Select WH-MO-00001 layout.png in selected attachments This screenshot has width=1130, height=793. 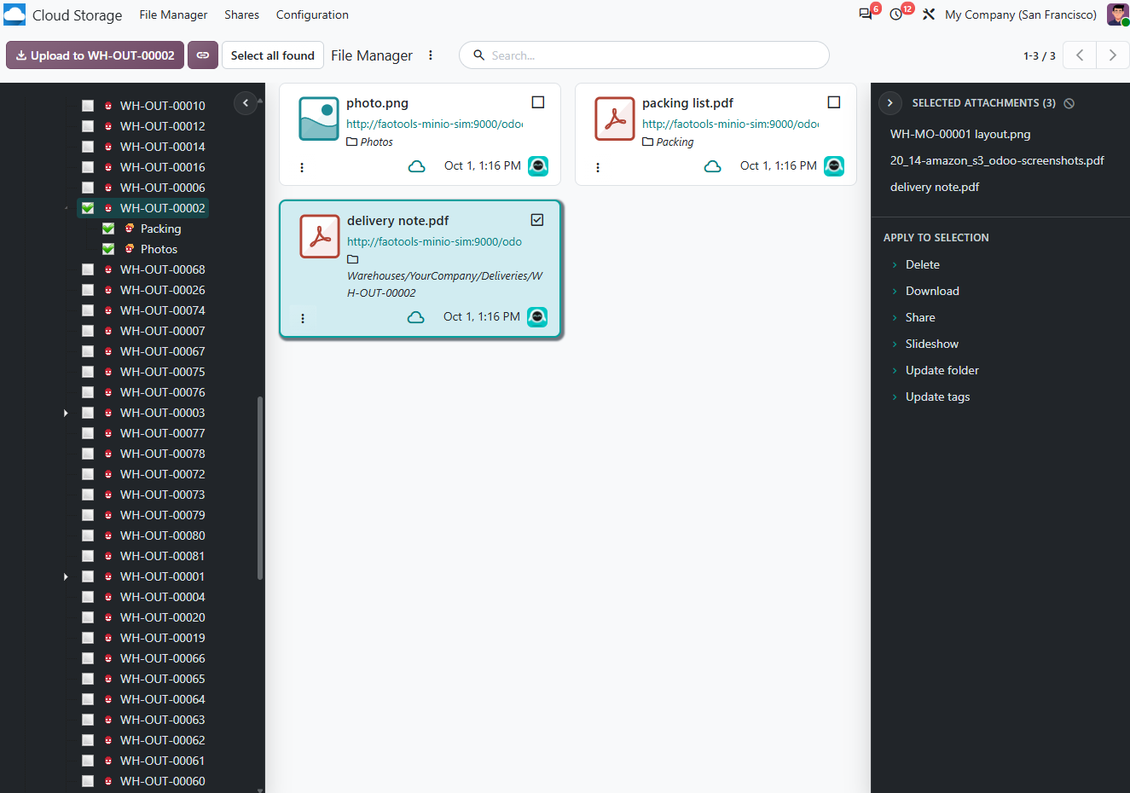[960, 134]
